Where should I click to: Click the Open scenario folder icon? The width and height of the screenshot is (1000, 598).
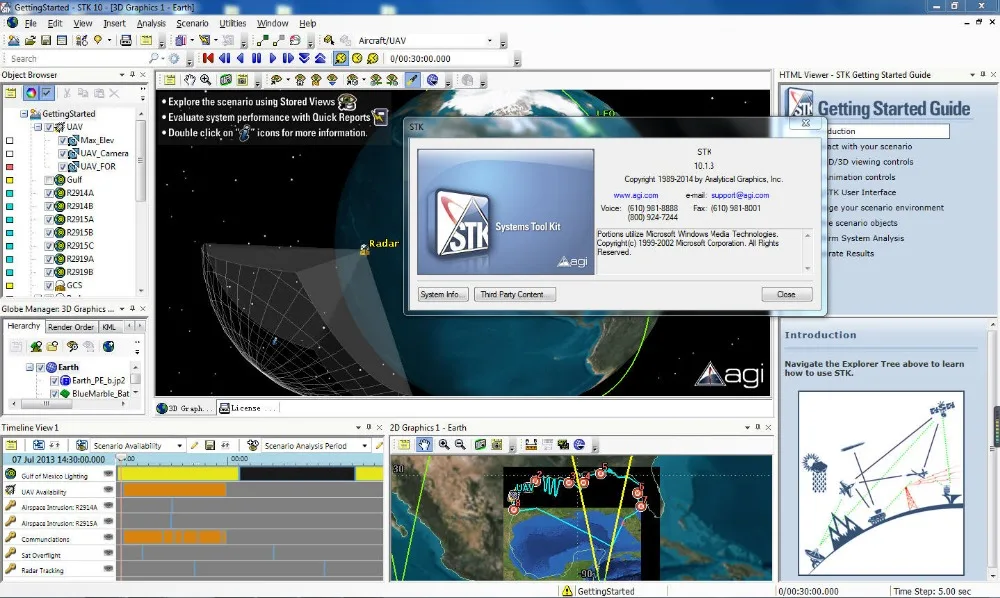[30, 40]
